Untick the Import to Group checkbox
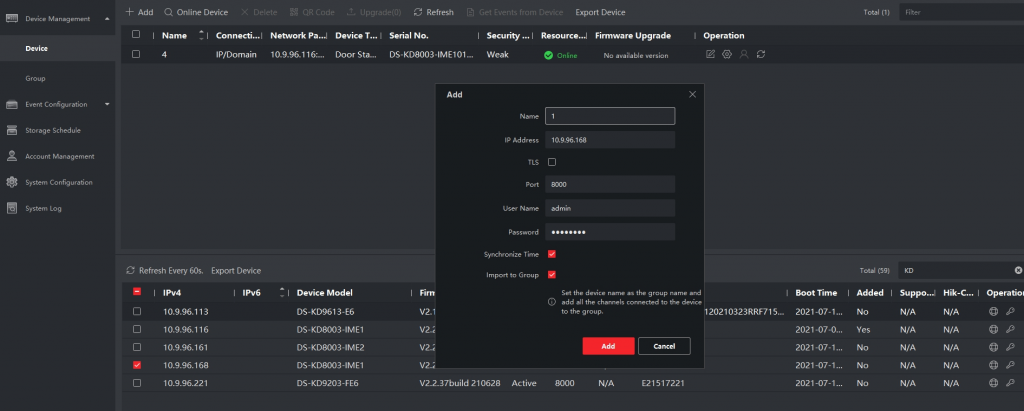This screenshot has height=411, width=1024. coord(552,274)
